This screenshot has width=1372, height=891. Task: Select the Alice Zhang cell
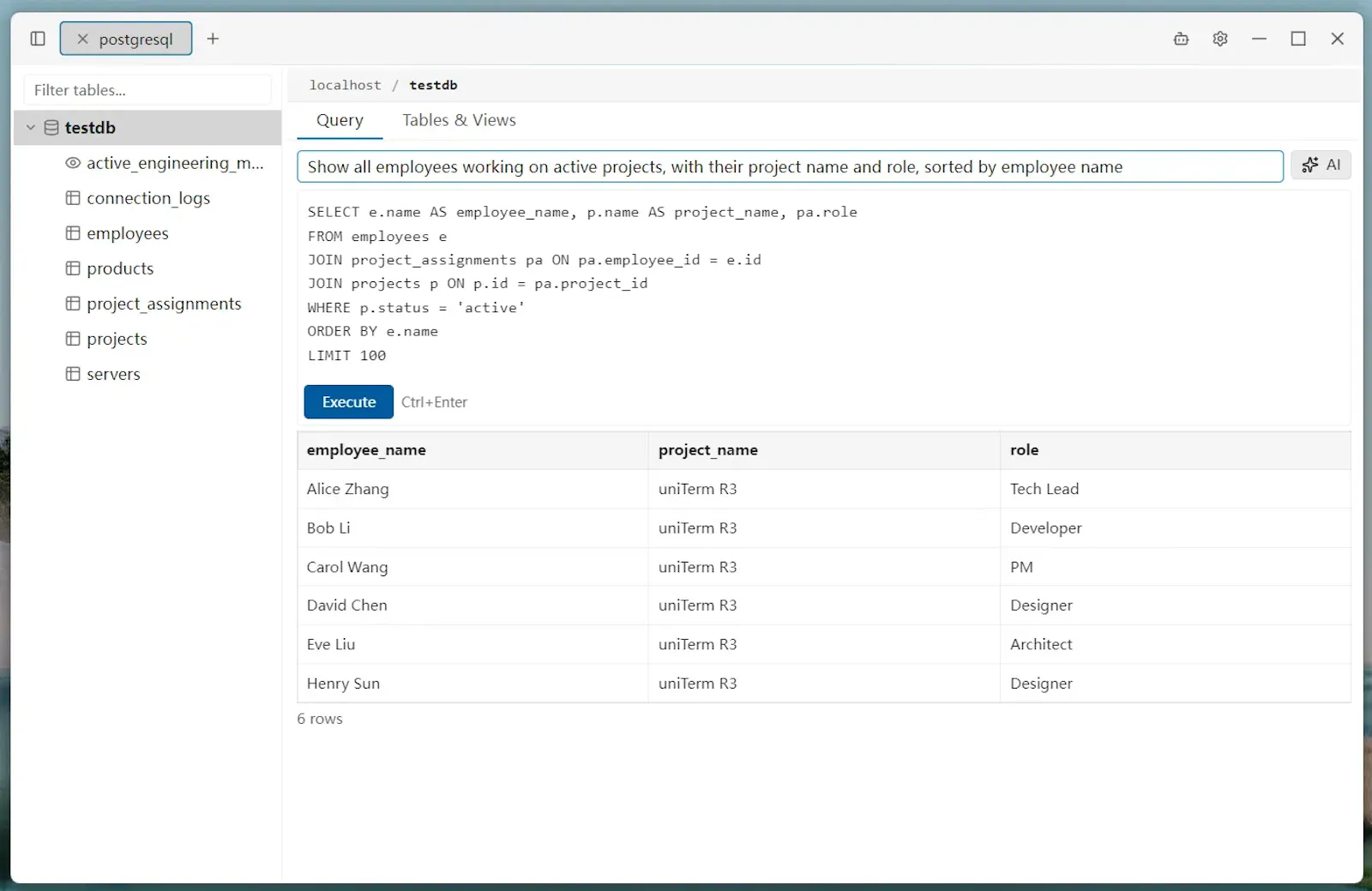472,489
